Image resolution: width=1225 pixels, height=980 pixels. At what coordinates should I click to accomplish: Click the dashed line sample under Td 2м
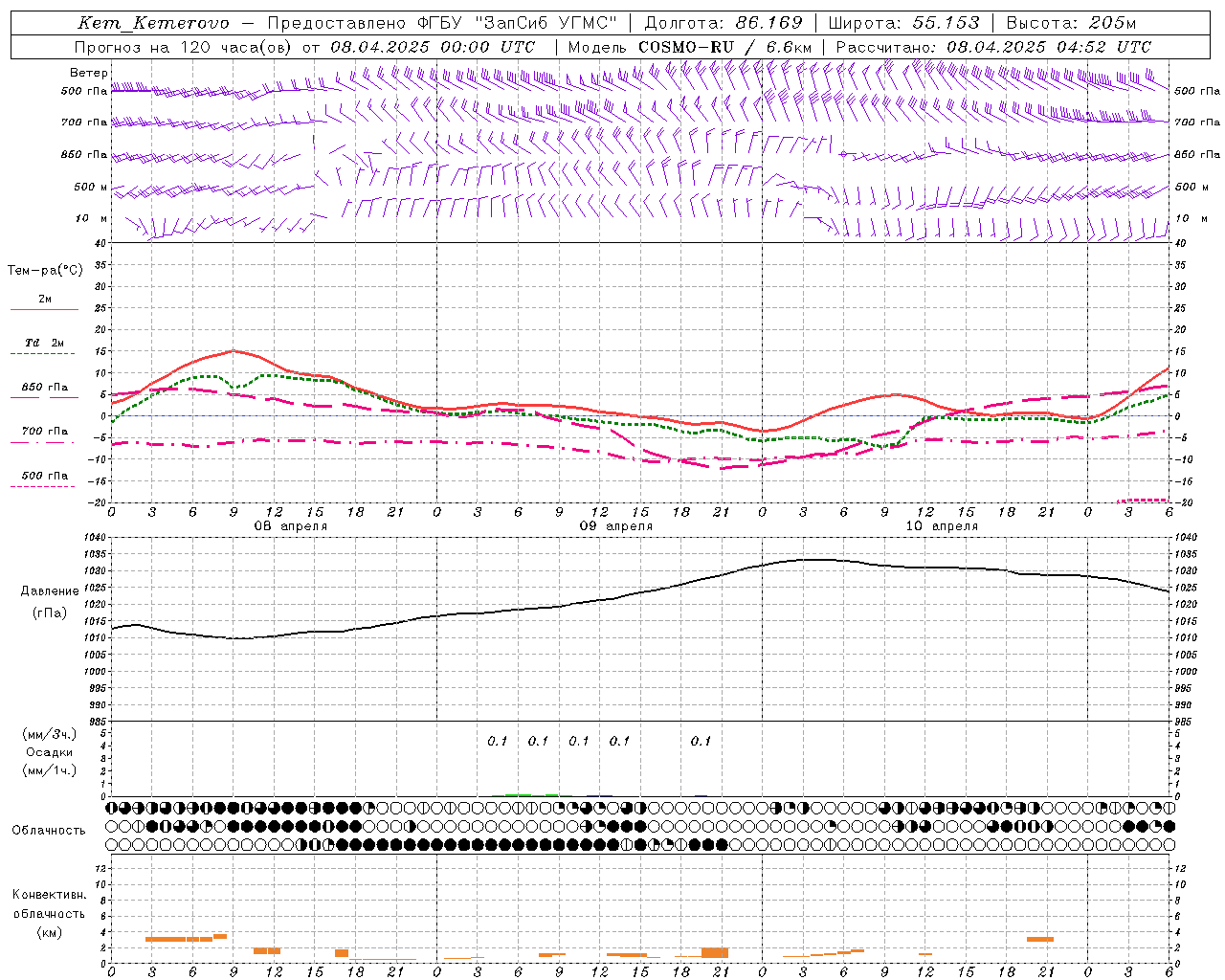point(43,354)
